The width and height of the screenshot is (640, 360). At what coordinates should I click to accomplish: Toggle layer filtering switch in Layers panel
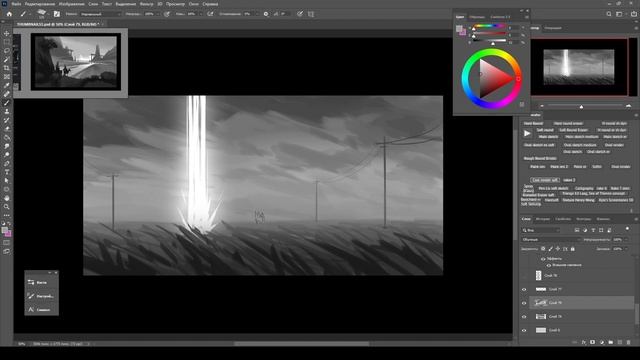tap(627, 229)
